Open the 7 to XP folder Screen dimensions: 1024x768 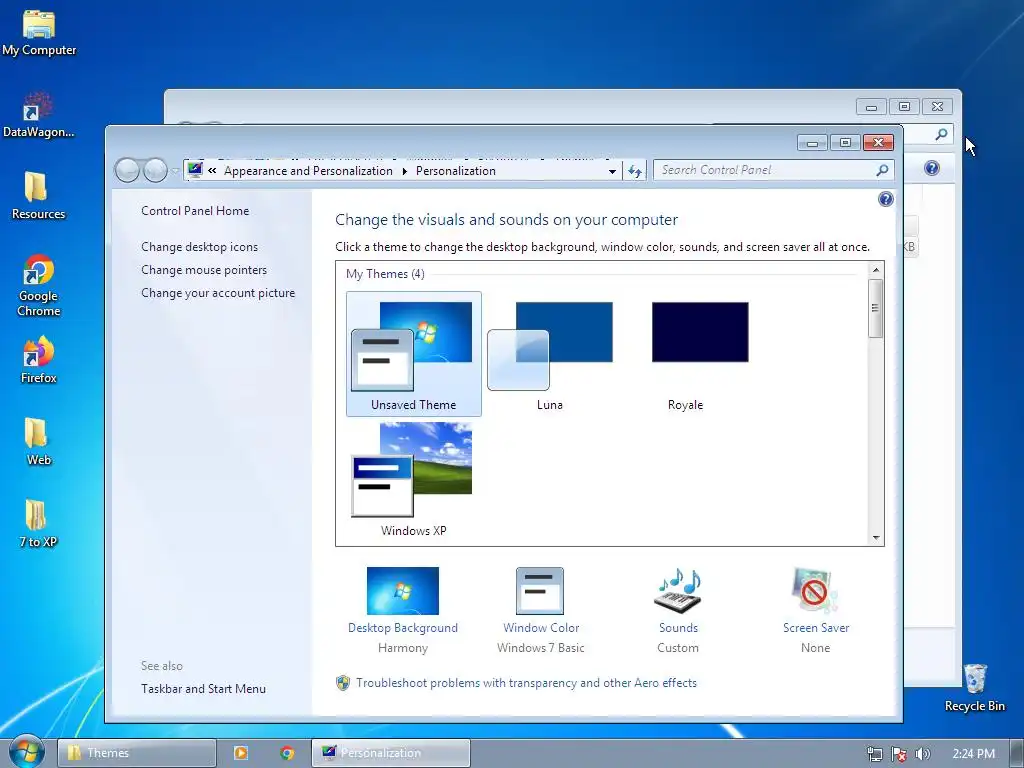(x=39, y=524)
